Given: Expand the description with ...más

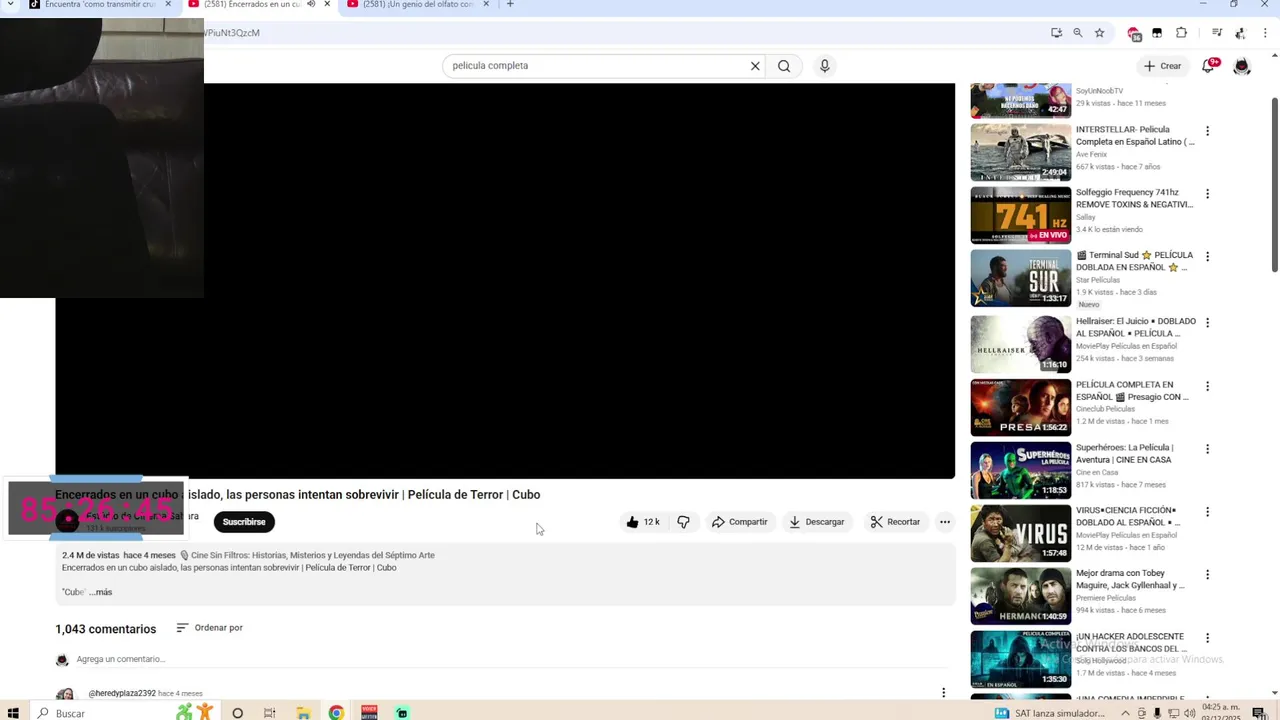Looking at the screenshot, I should 100,592.
